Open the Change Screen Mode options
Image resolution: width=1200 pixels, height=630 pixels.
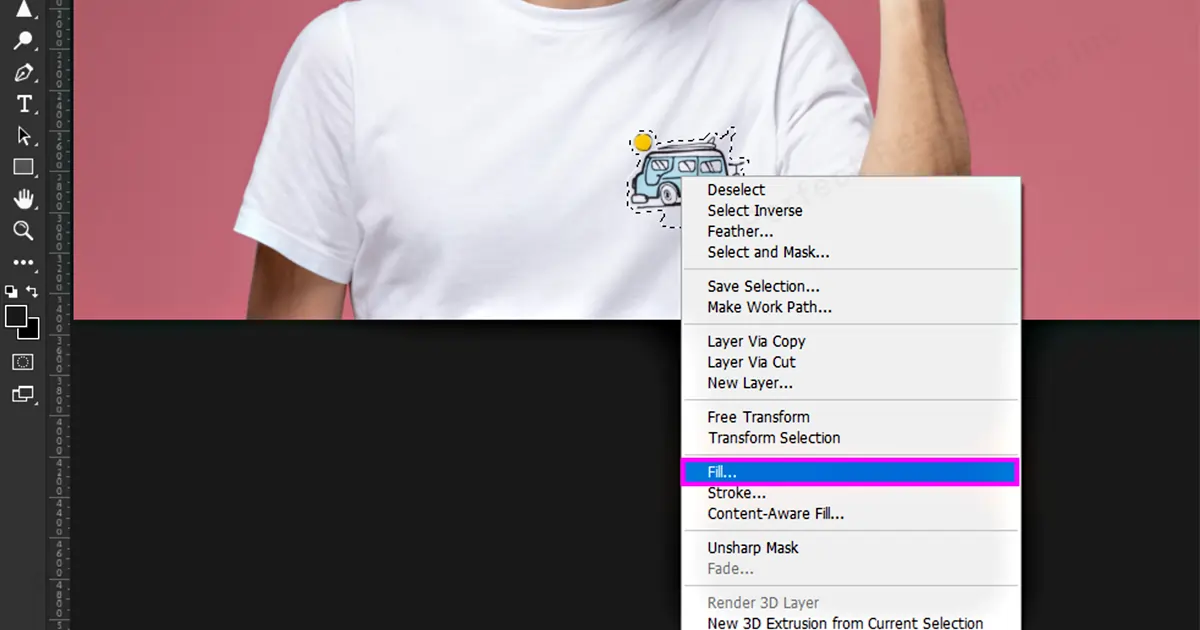tap(23, 394)
